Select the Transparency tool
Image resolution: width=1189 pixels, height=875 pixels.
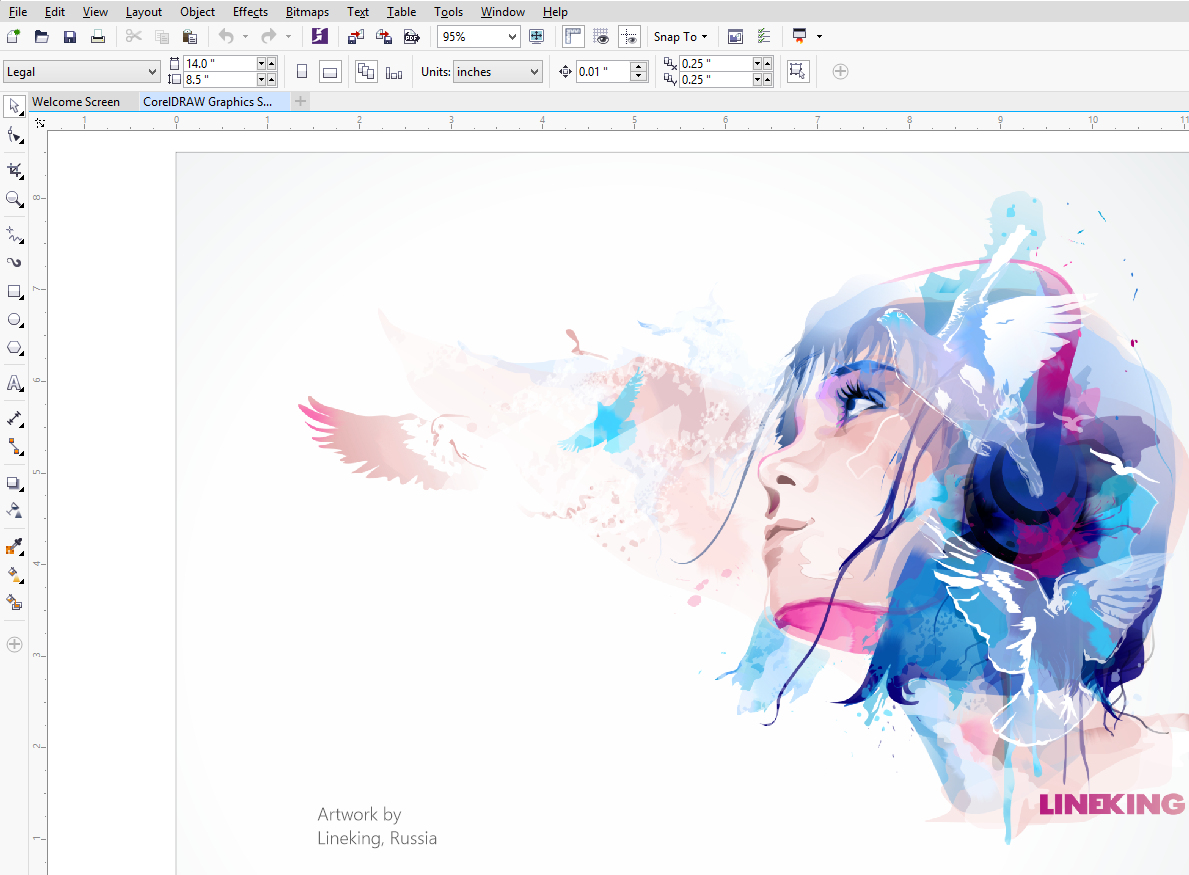tap(14, 511)
